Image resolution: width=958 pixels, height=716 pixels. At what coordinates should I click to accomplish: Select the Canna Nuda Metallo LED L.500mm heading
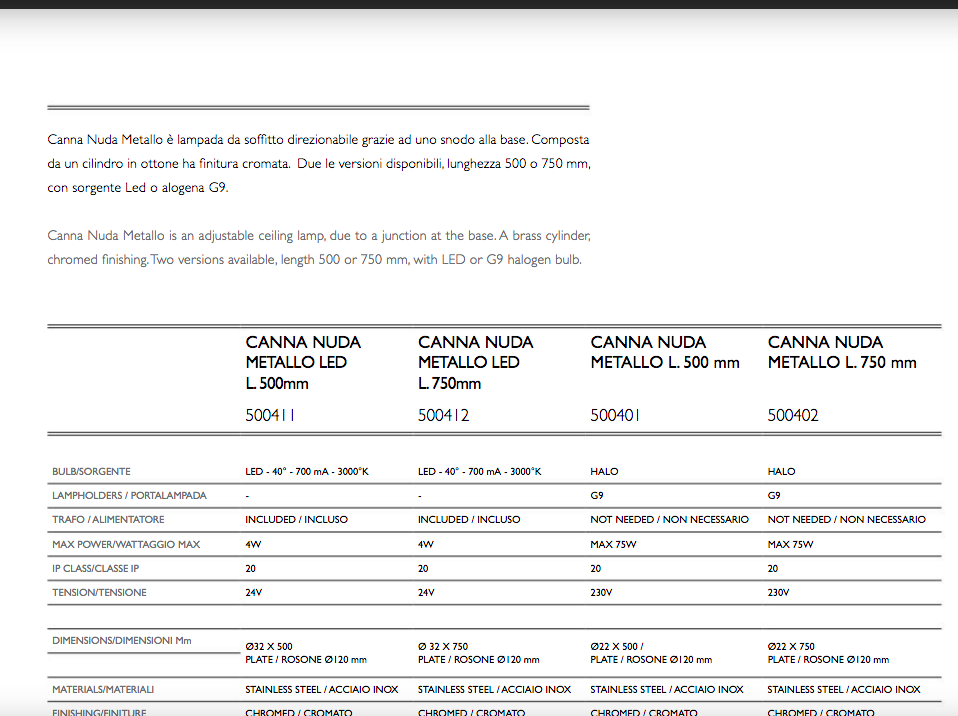coord(303,362)
